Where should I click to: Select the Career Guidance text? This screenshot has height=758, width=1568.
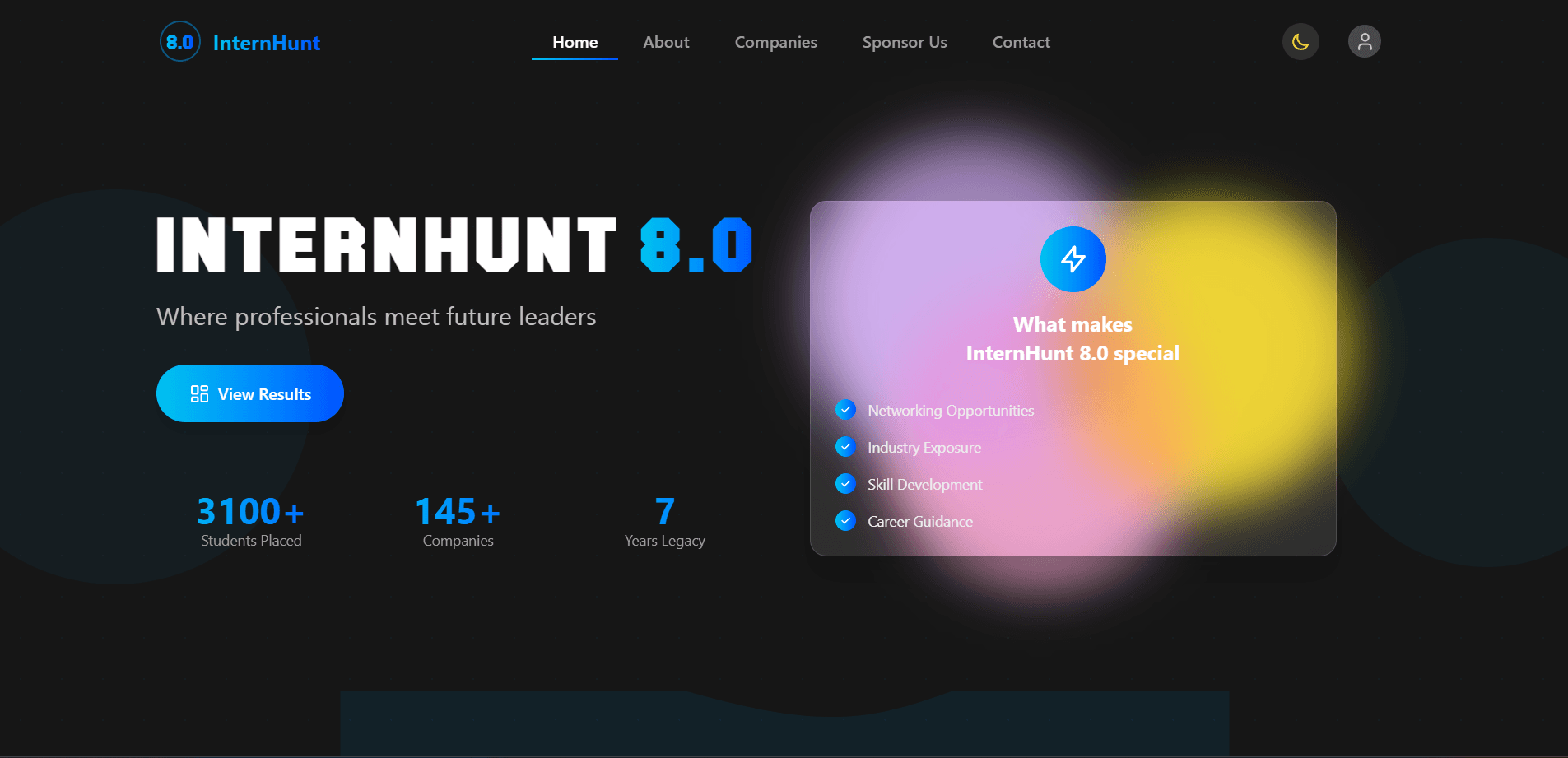pos(920,522)
